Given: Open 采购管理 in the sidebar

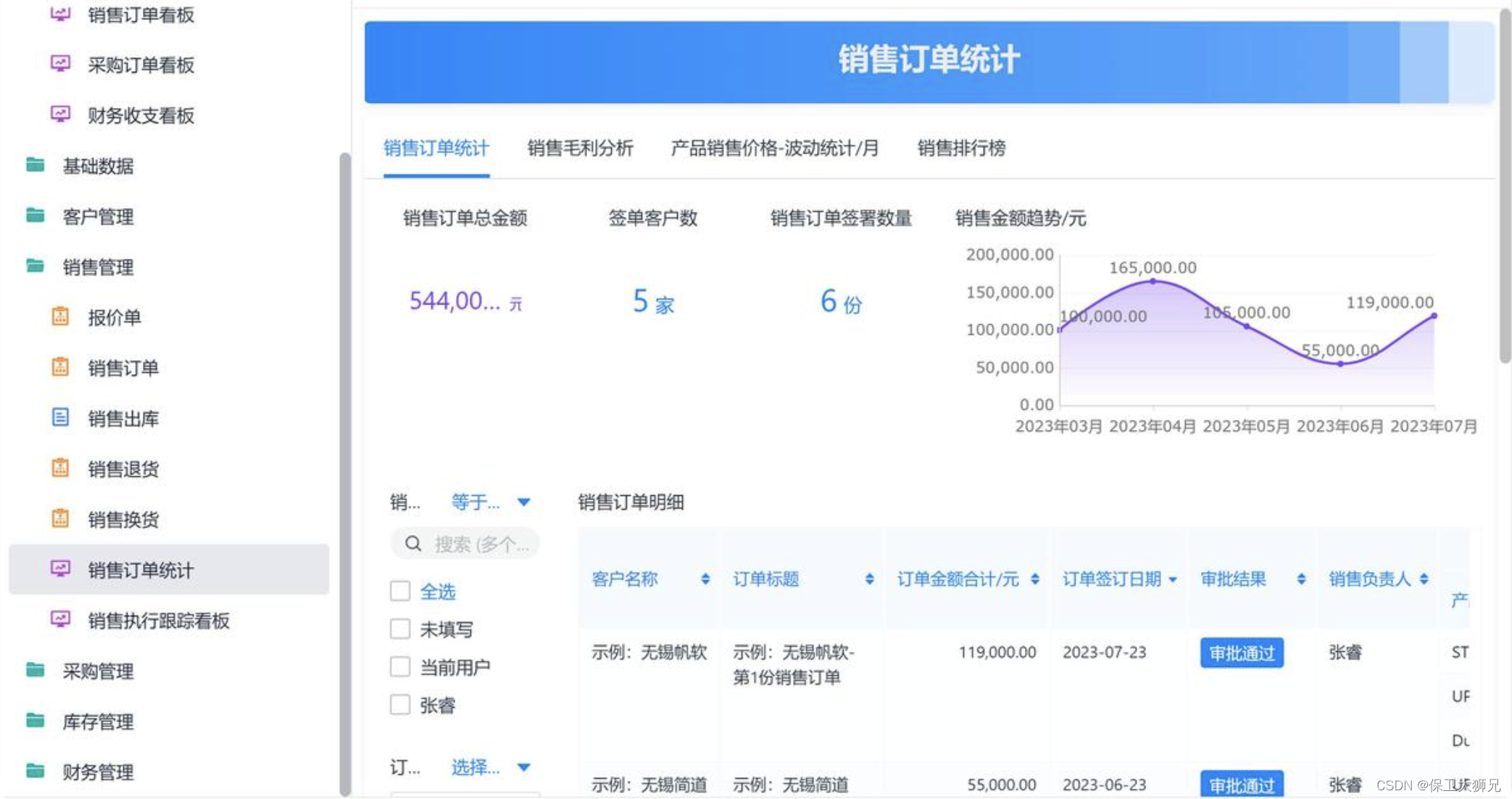Looking at the screenshot, I should [98, 671].
